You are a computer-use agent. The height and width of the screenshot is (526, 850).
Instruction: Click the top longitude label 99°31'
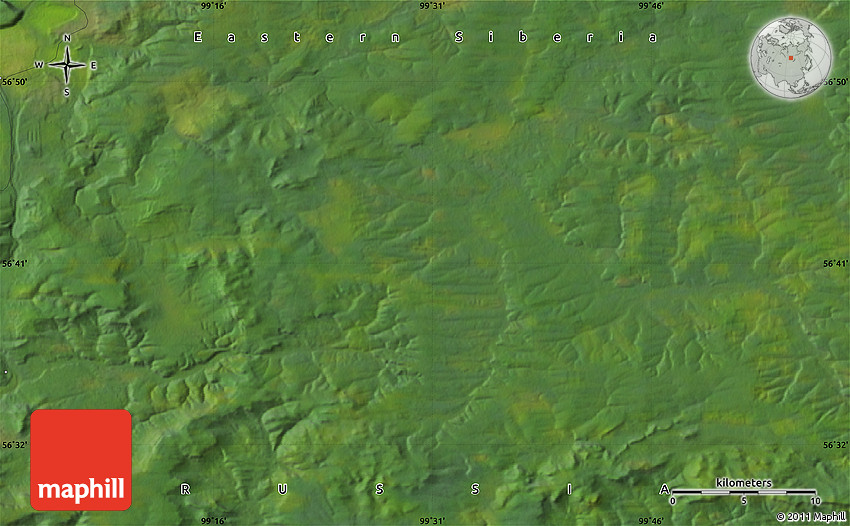click(x=432, y=6)
